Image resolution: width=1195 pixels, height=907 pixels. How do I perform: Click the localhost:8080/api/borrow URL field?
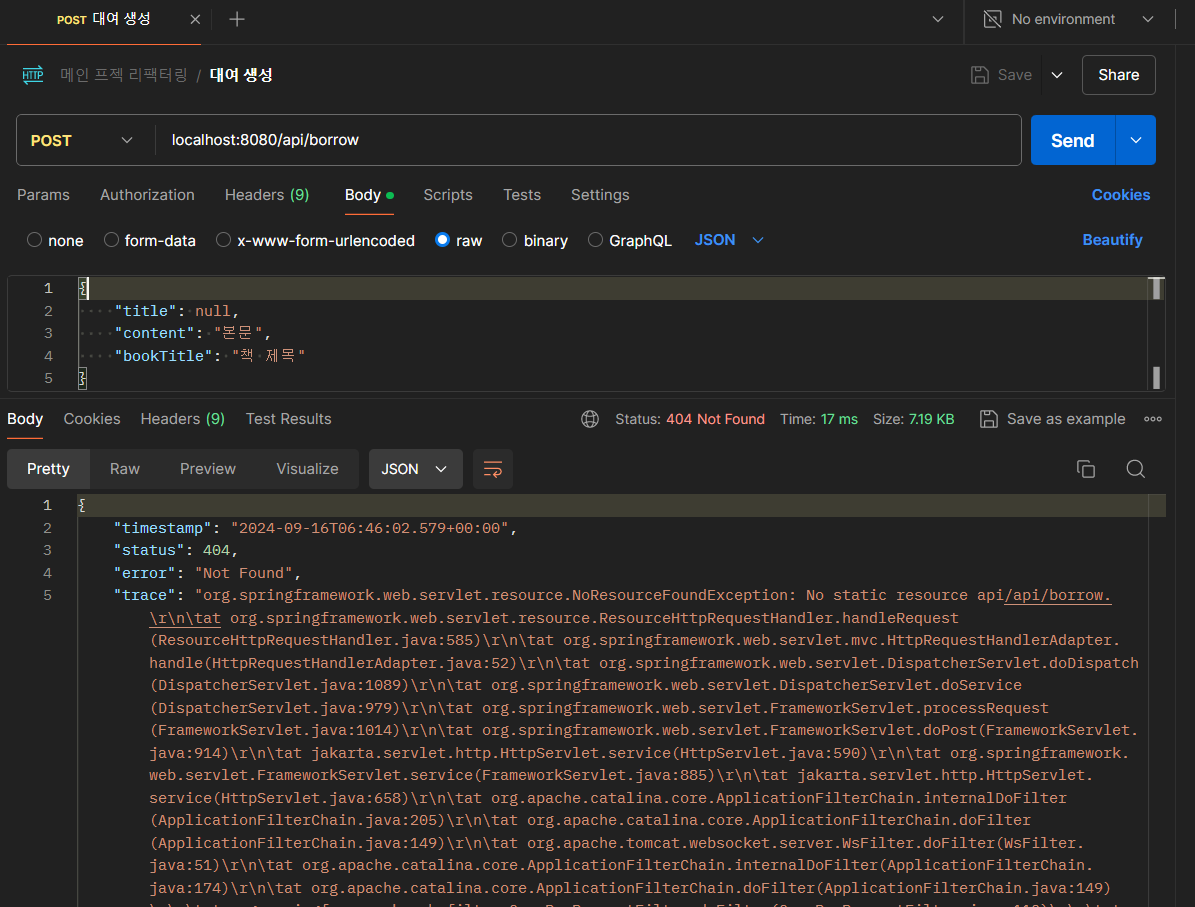[x=588, y=140]
